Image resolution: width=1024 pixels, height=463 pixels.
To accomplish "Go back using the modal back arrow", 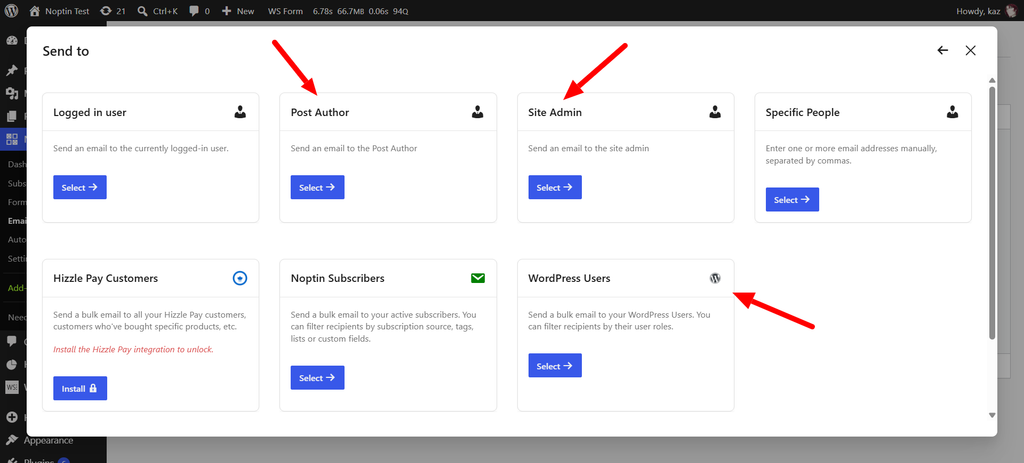I will click(x=942, y=50).
